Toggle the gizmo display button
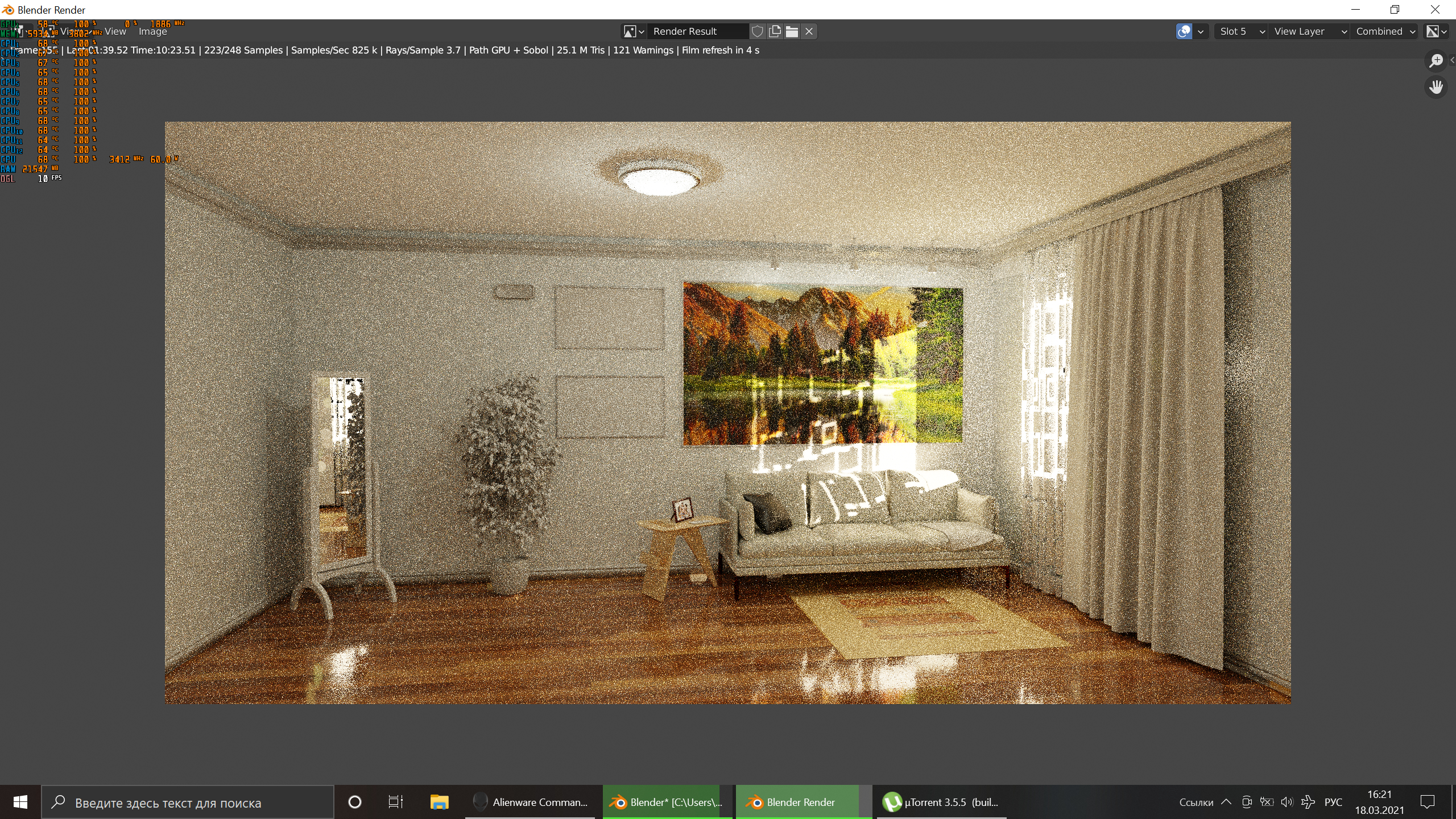 tap(1184, 31)
